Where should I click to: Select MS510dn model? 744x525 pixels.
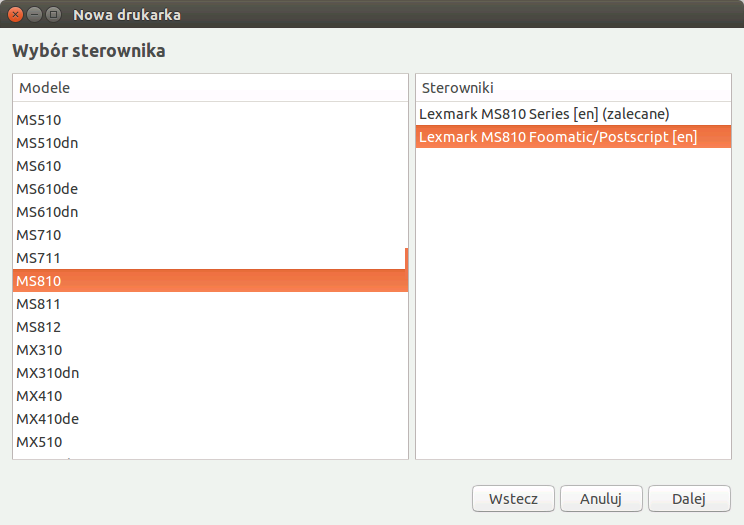[x=210, y=143]
